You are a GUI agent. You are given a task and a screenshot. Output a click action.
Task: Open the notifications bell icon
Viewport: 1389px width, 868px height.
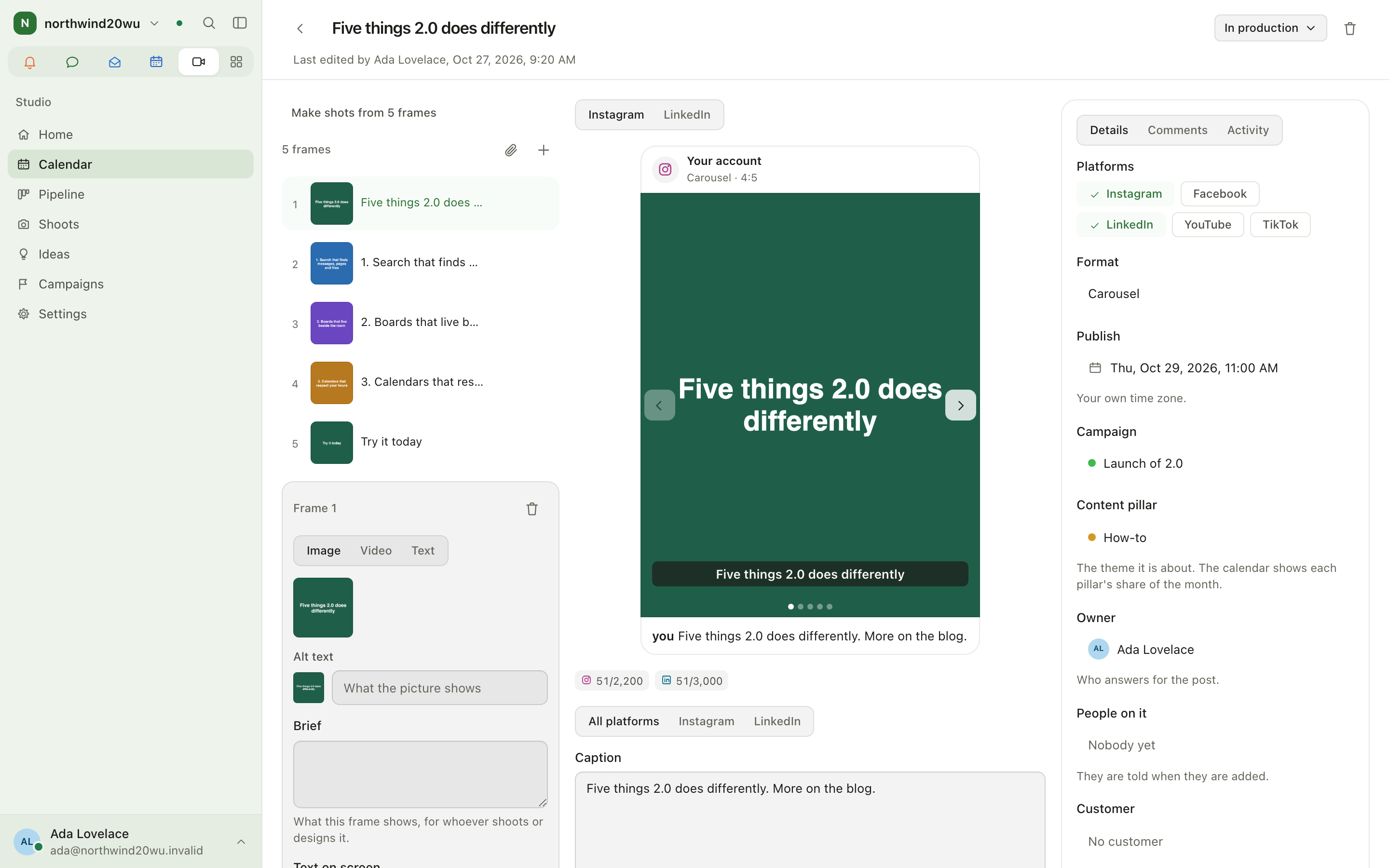[x=30, y=62]
